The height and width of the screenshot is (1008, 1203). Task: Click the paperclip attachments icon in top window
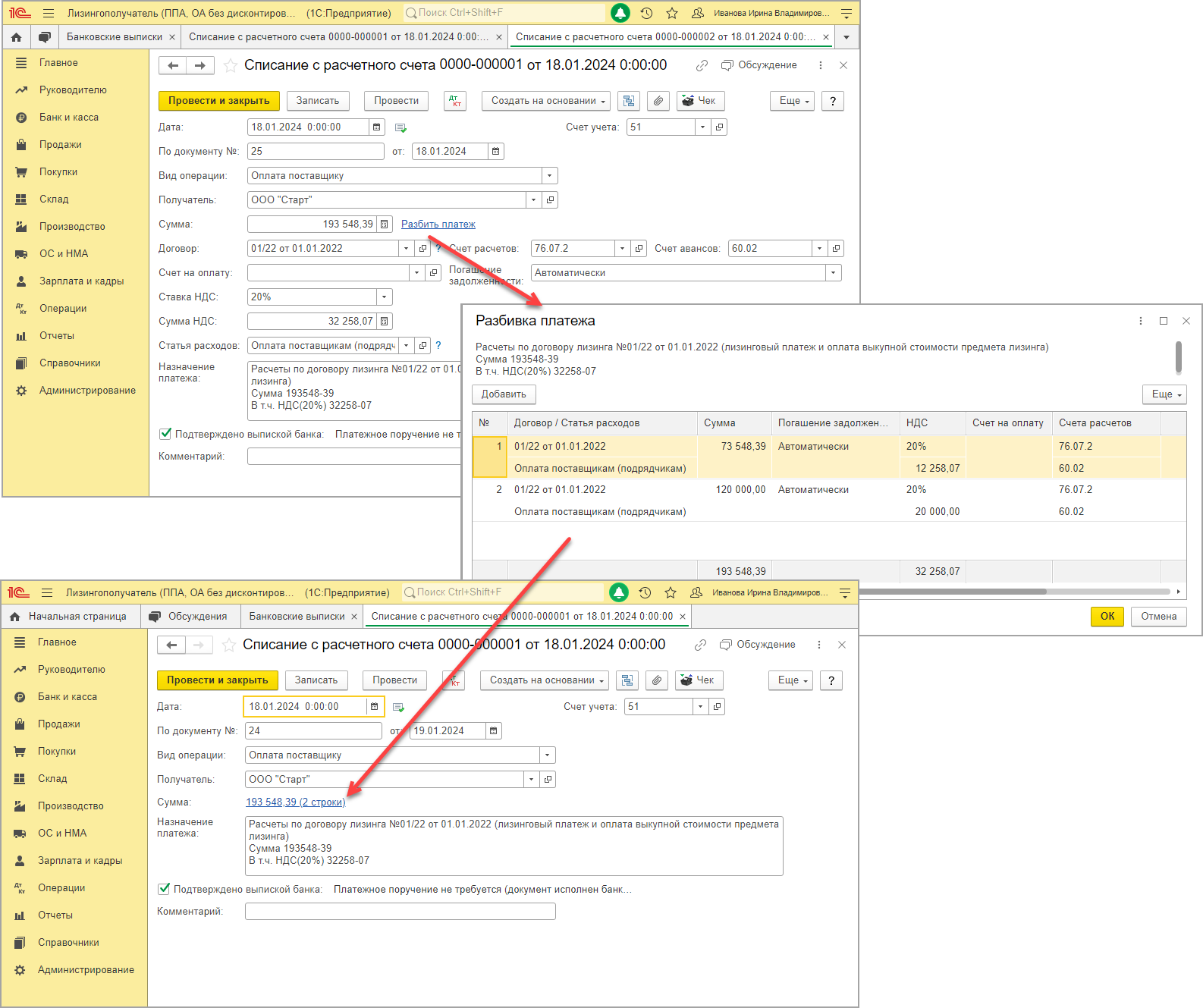(x=658, y=101)
